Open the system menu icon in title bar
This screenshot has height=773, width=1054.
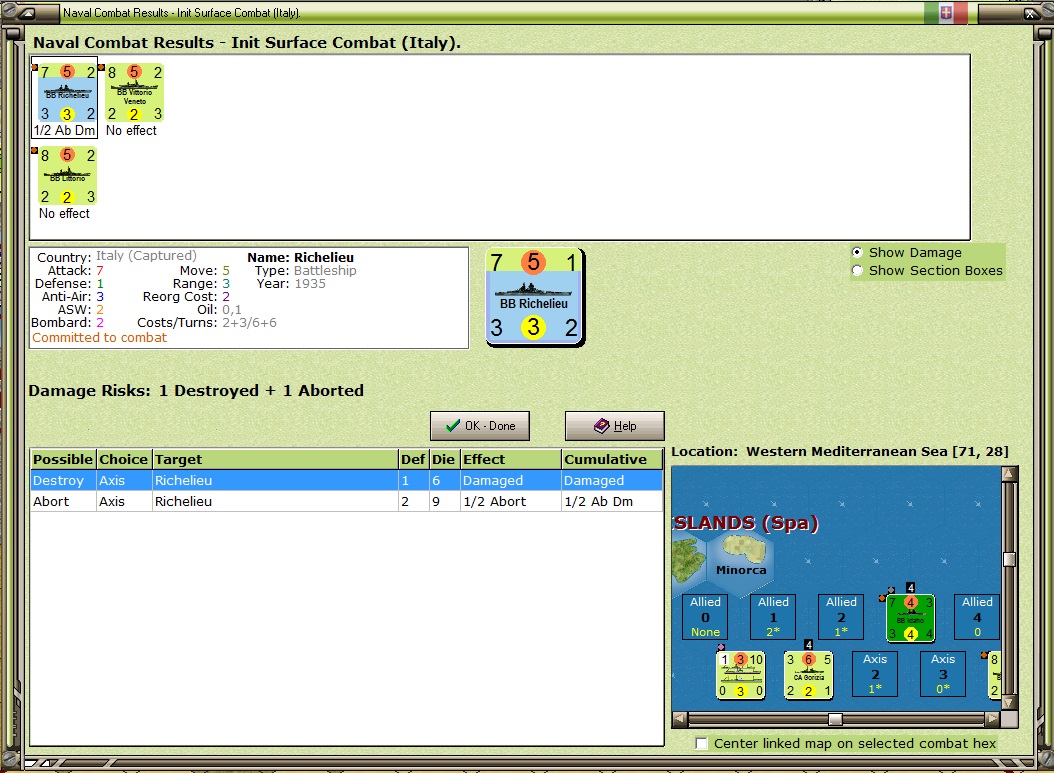pyautogui.click(x=26, y=13)
